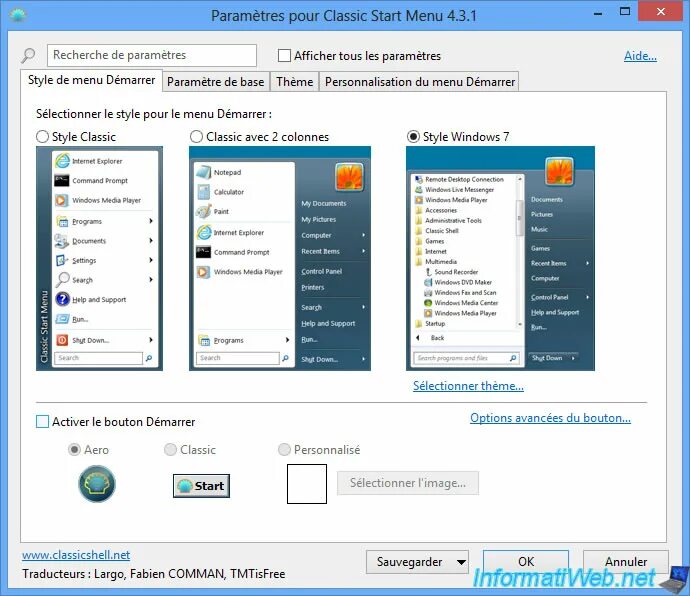The image size is (690, 596).
Task: Click the Aero shell start button image
Action: [x=97, y=484]
